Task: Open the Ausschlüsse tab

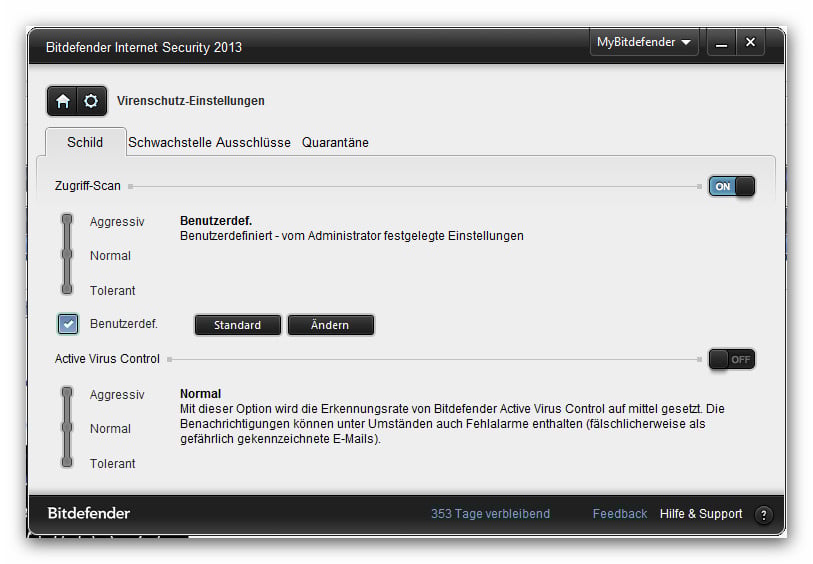Action: tap(254, 143)
